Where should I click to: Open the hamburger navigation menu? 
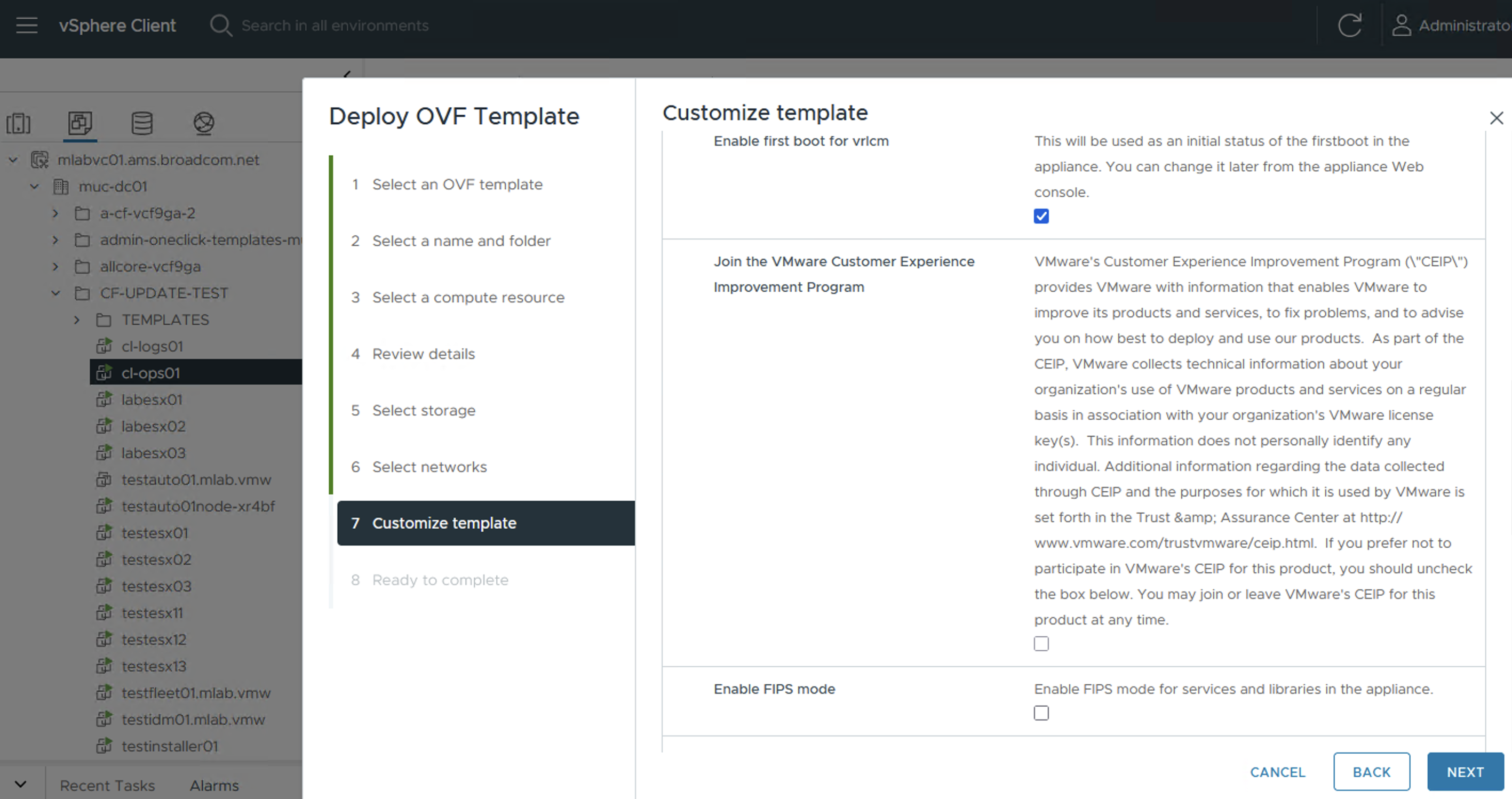tap(27, 25)
